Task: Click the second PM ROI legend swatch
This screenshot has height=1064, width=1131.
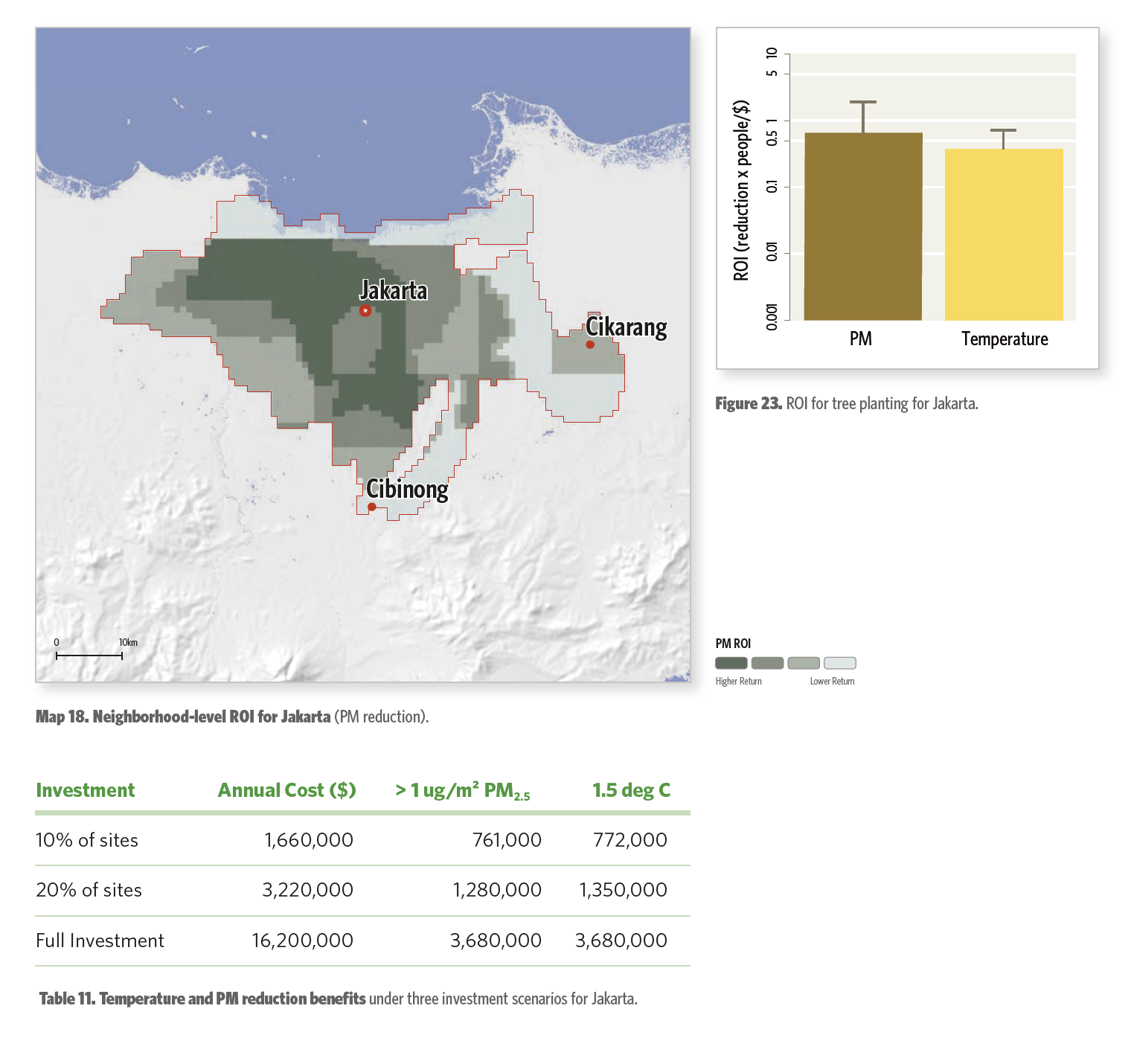Action: [767, 663]
